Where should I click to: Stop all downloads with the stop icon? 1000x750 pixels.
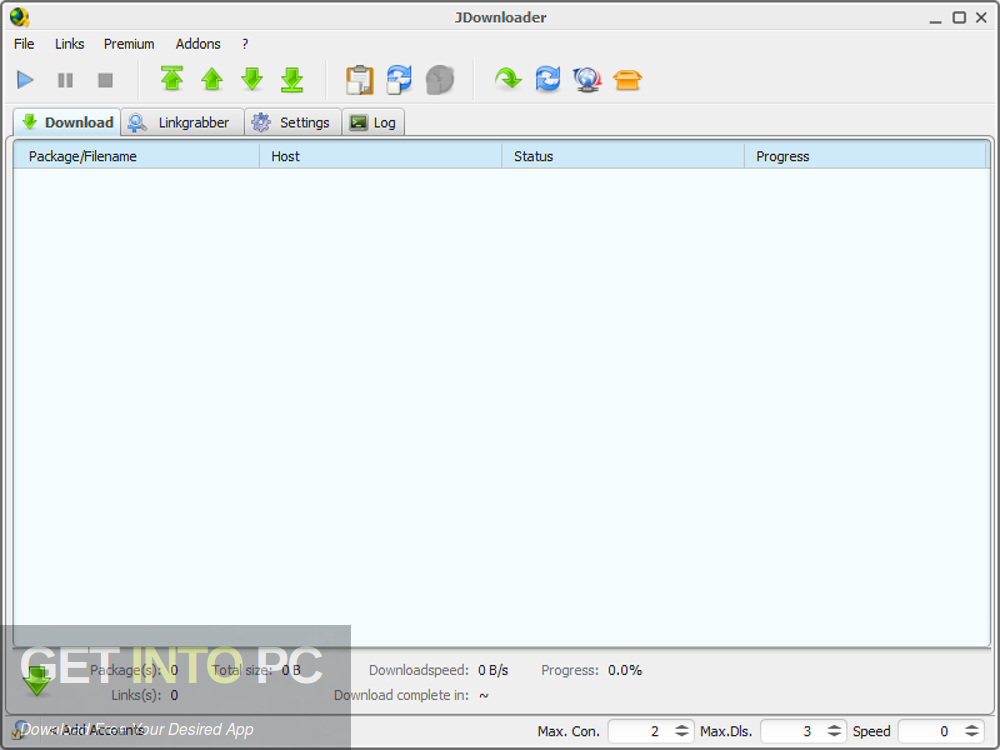(x=105, y=80)
